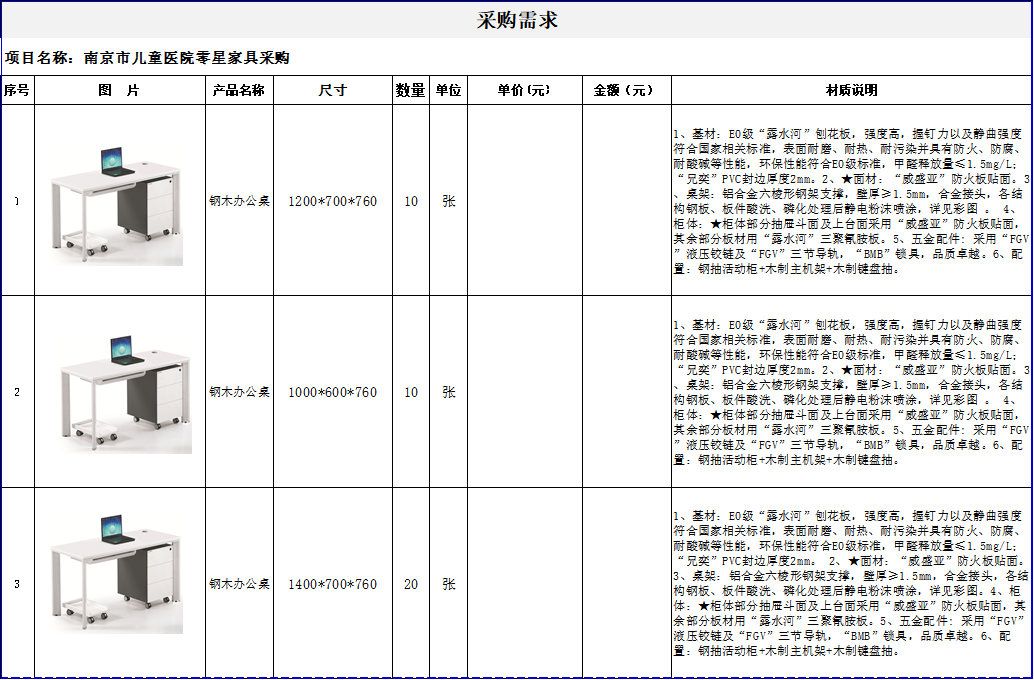Click the 1400*700*760 size cell

pyautogui.click(x=331, y=585)
